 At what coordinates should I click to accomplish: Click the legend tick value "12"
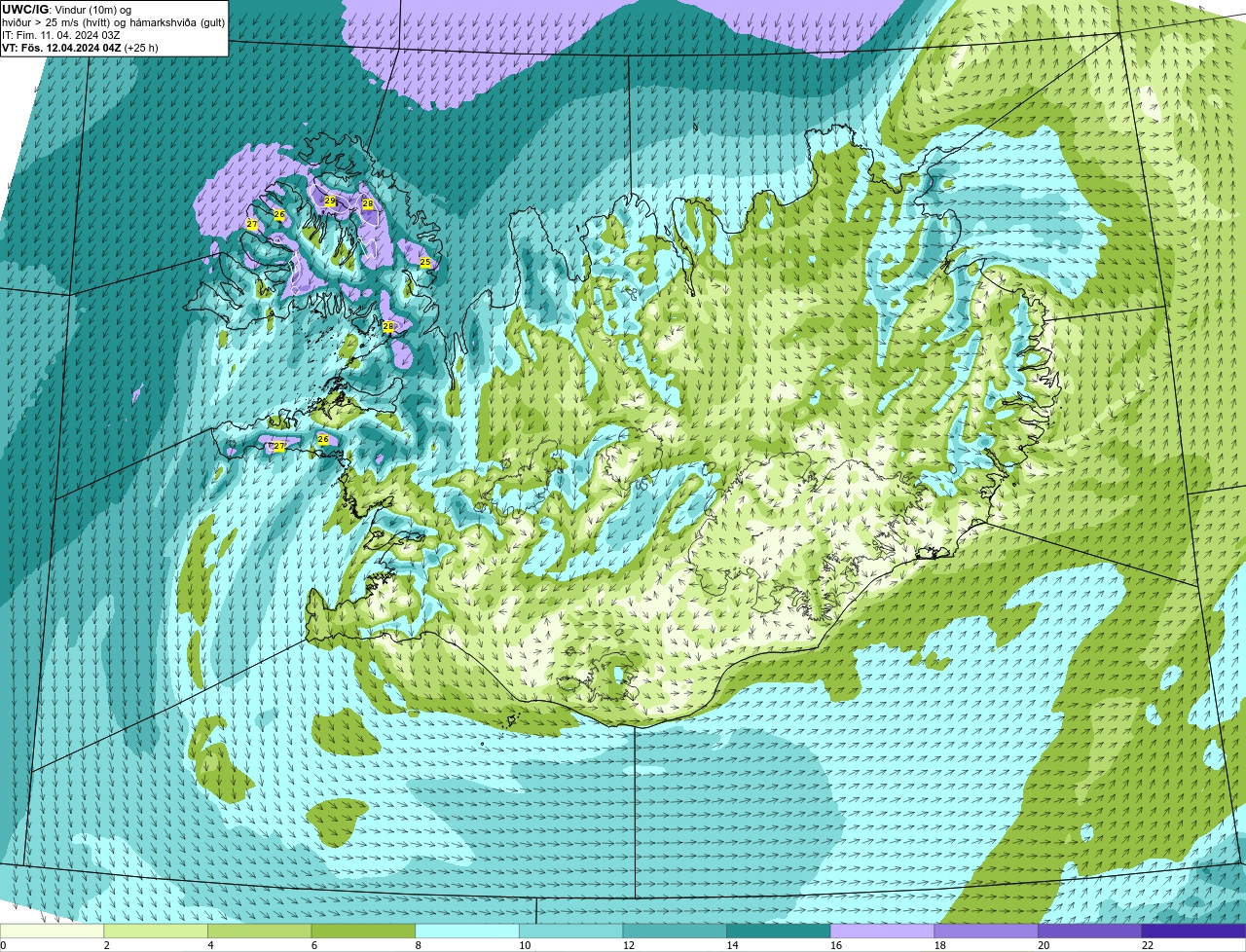(x=629, y=945)
